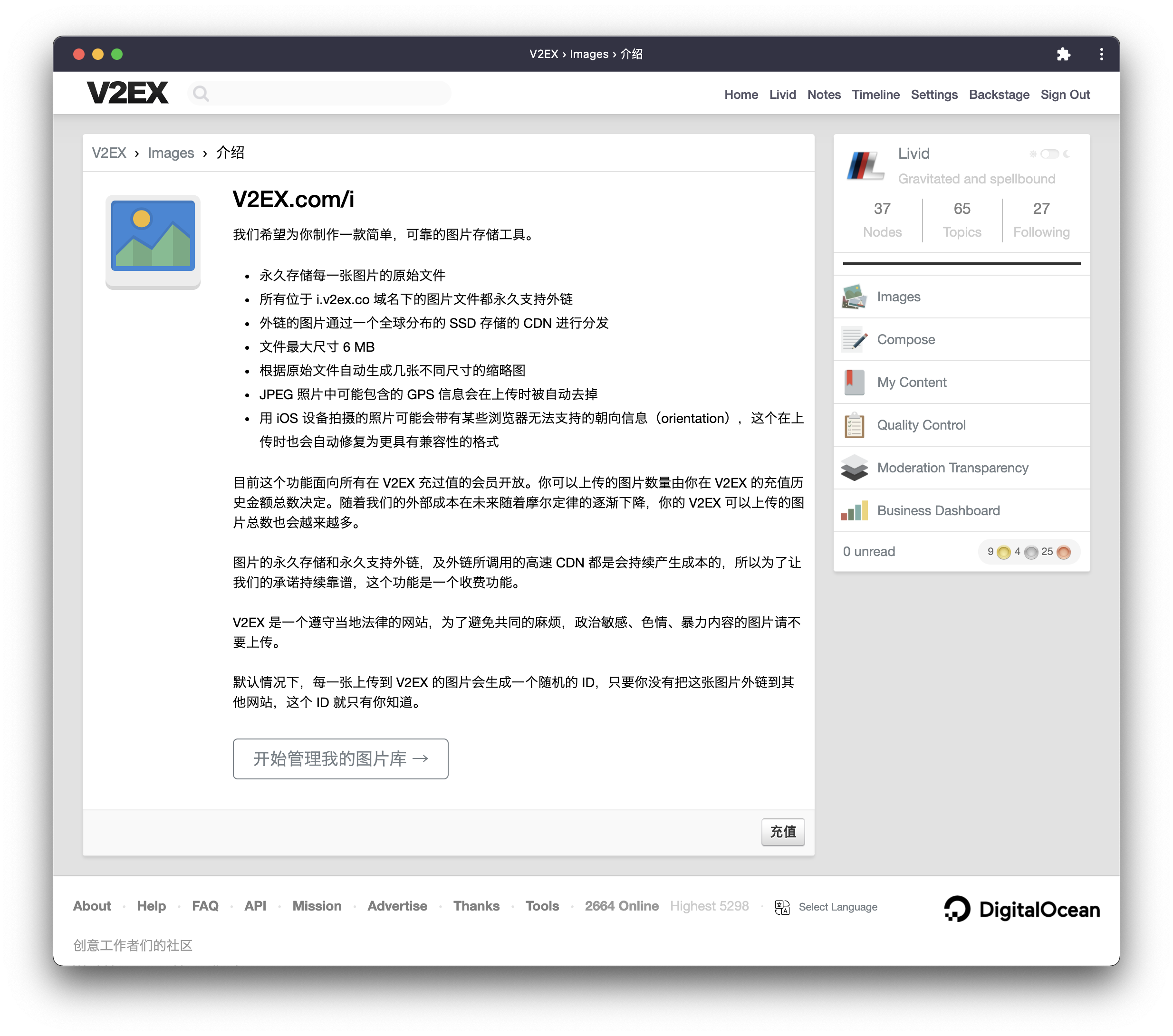Click the Images sidebar icon

[855, 297]
